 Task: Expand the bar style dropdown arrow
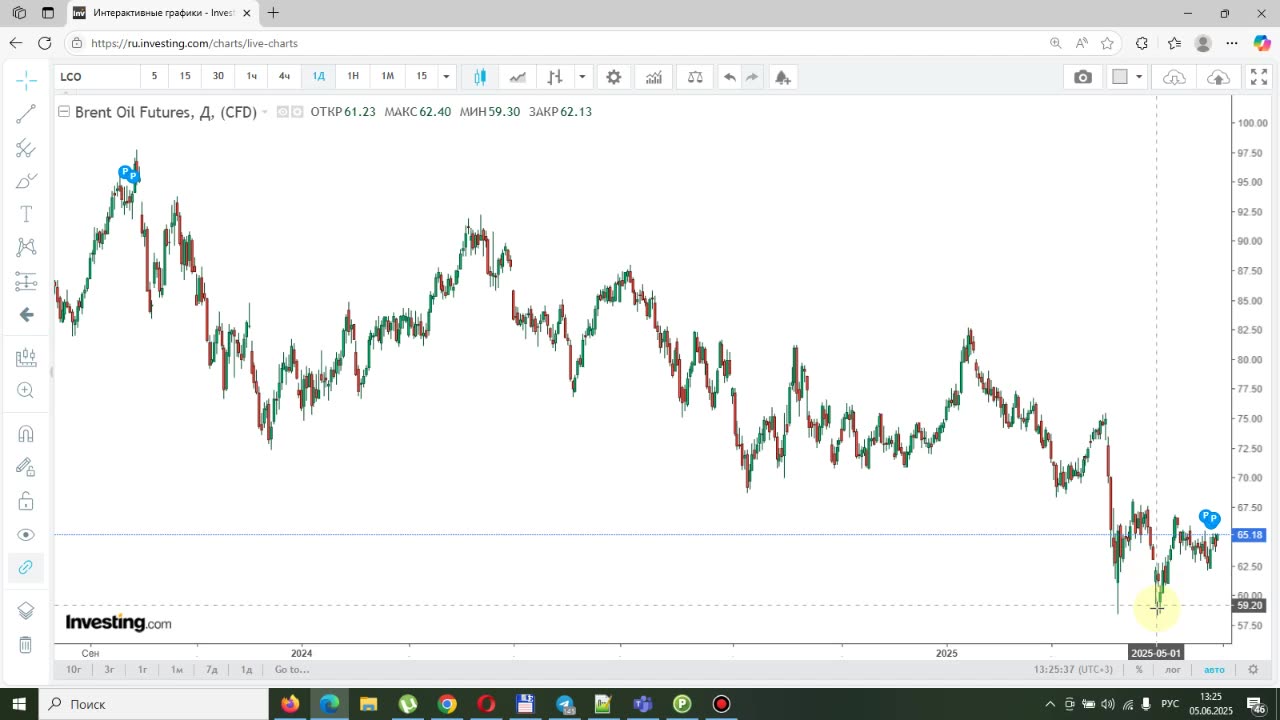(582, 77)
